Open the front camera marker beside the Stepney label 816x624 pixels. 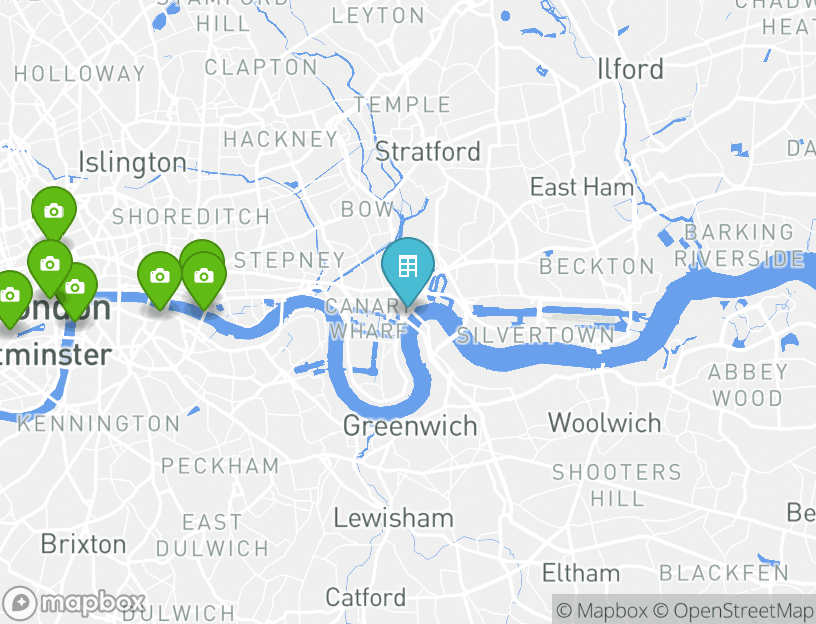click(203, 278)
